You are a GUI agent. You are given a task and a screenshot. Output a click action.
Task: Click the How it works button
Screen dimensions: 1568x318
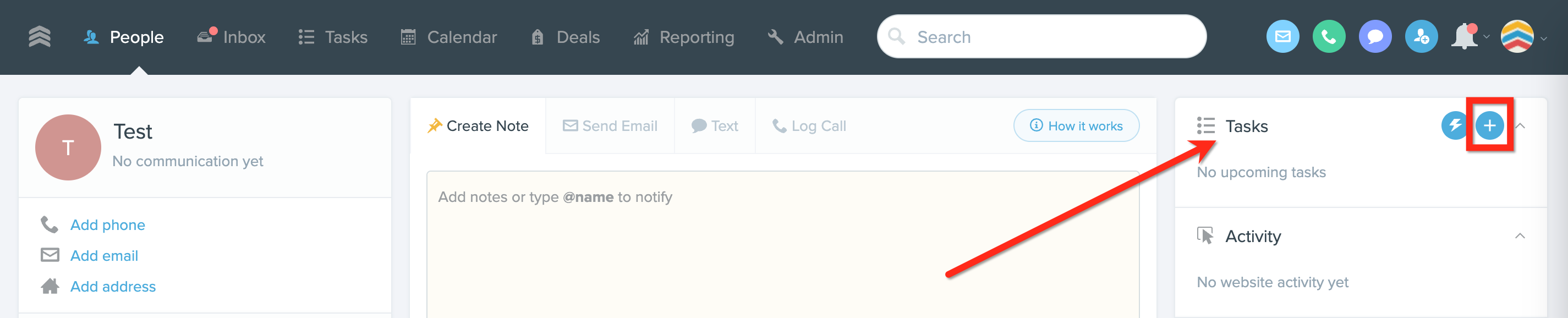click(1076, 125)
